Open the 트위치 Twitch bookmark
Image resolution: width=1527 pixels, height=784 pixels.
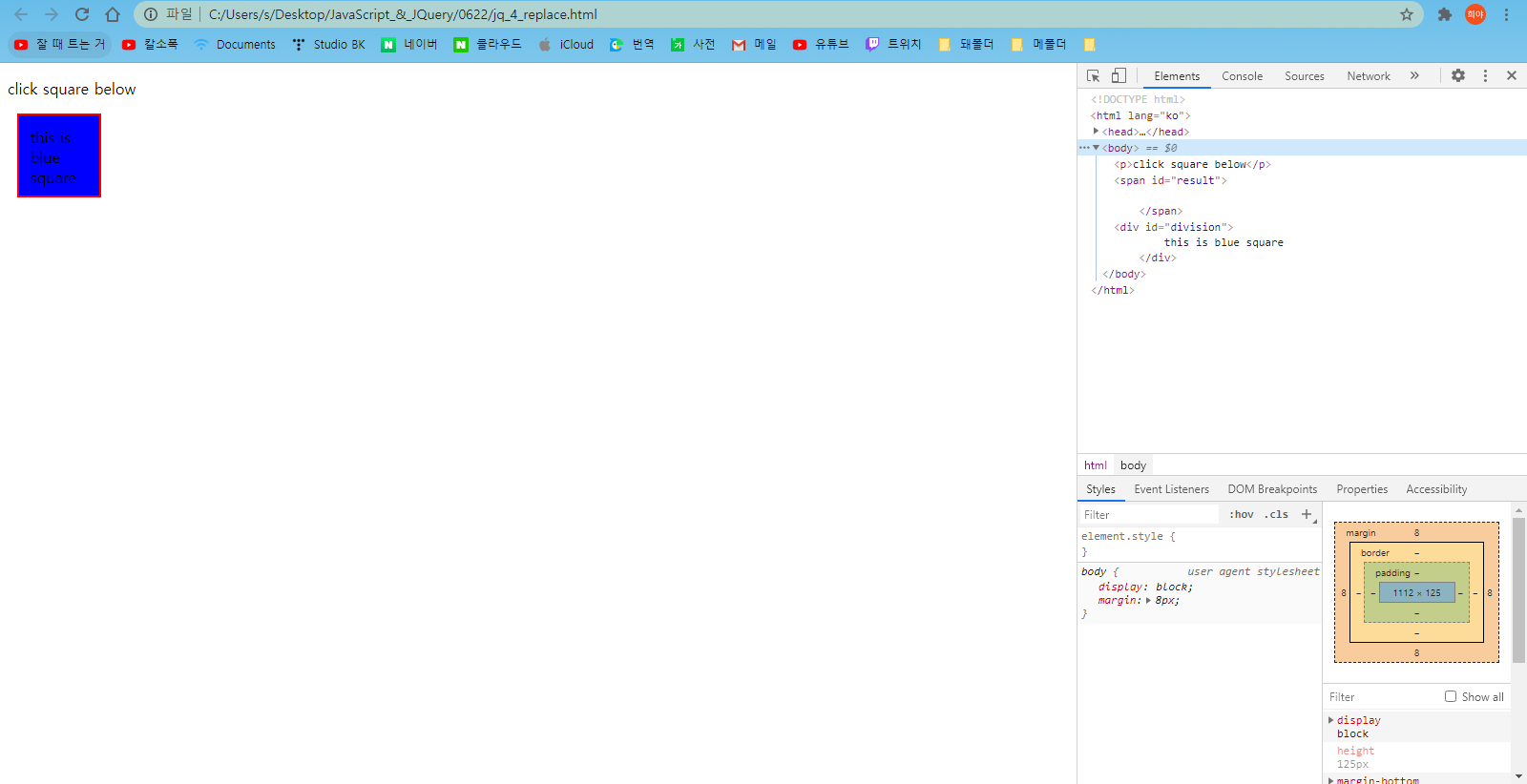point(893,44)
